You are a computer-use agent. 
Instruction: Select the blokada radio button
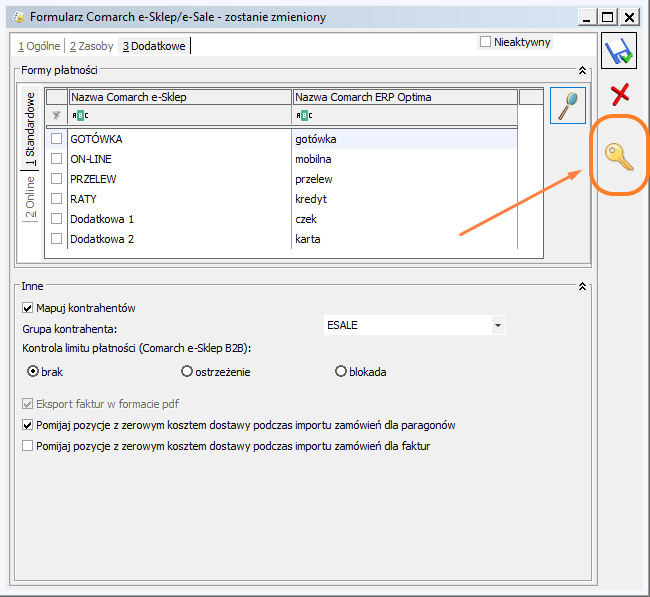coord(341,371)
